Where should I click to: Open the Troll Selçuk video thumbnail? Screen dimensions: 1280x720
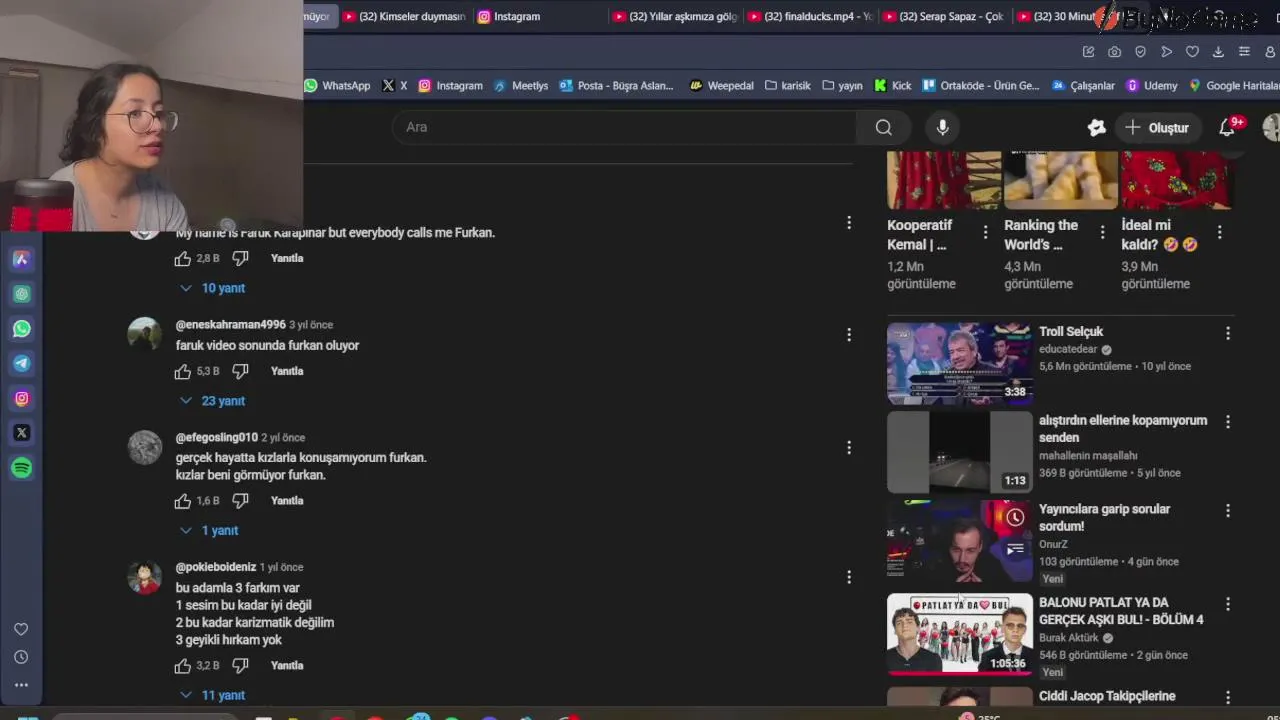(960, 363)
